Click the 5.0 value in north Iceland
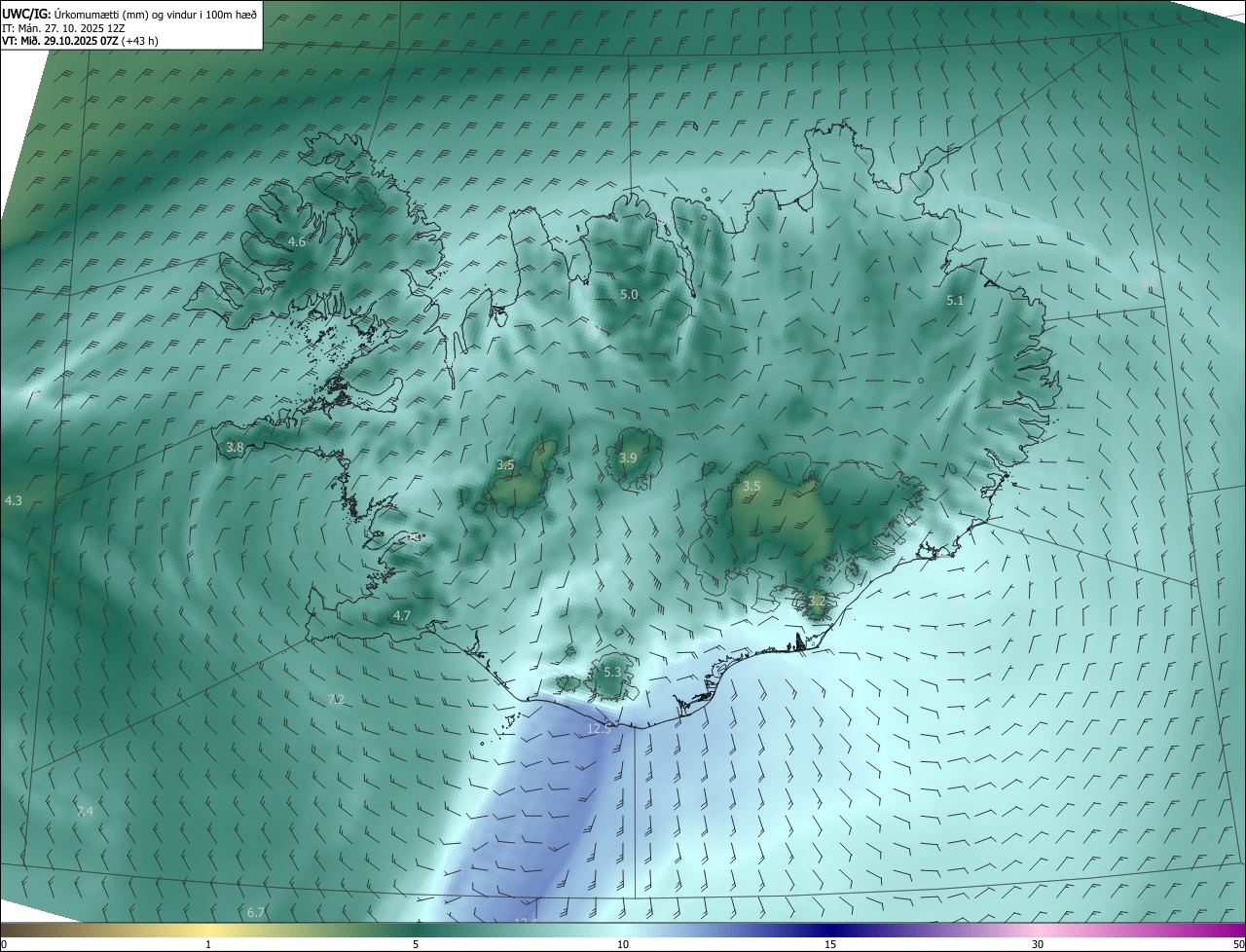The image size is (1246, 952). coord(629,294)
